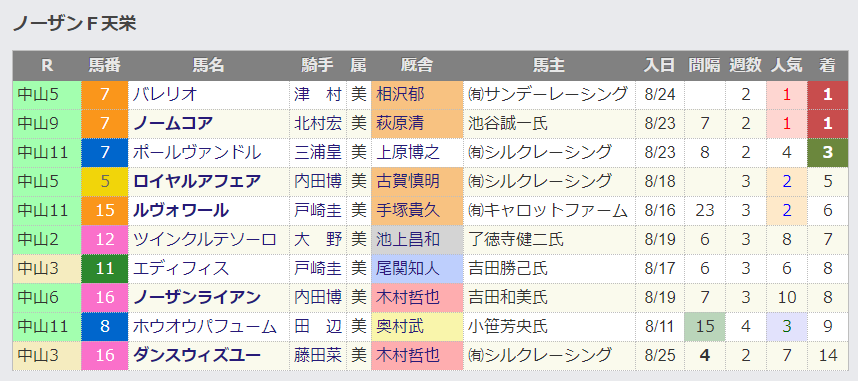Click finish position 14 for ダンスウィズユー

click(827, 356)
